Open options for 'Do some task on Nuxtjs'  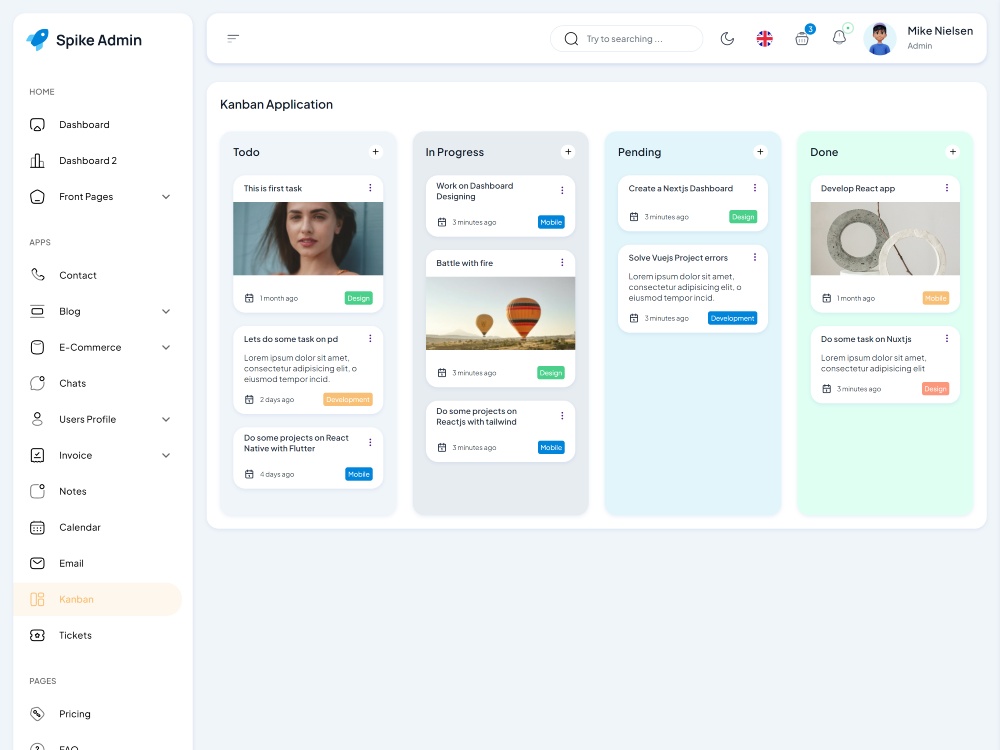pyautogui.click(x=946, y=339)
